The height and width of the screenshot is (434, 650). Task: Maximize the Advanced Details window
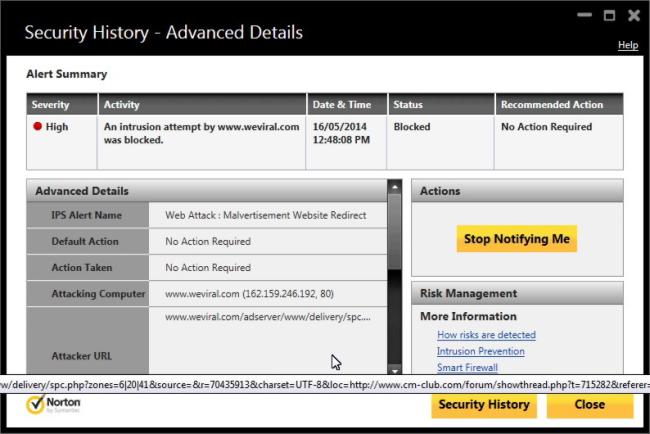pyautogui.click(x=608, y=16)
